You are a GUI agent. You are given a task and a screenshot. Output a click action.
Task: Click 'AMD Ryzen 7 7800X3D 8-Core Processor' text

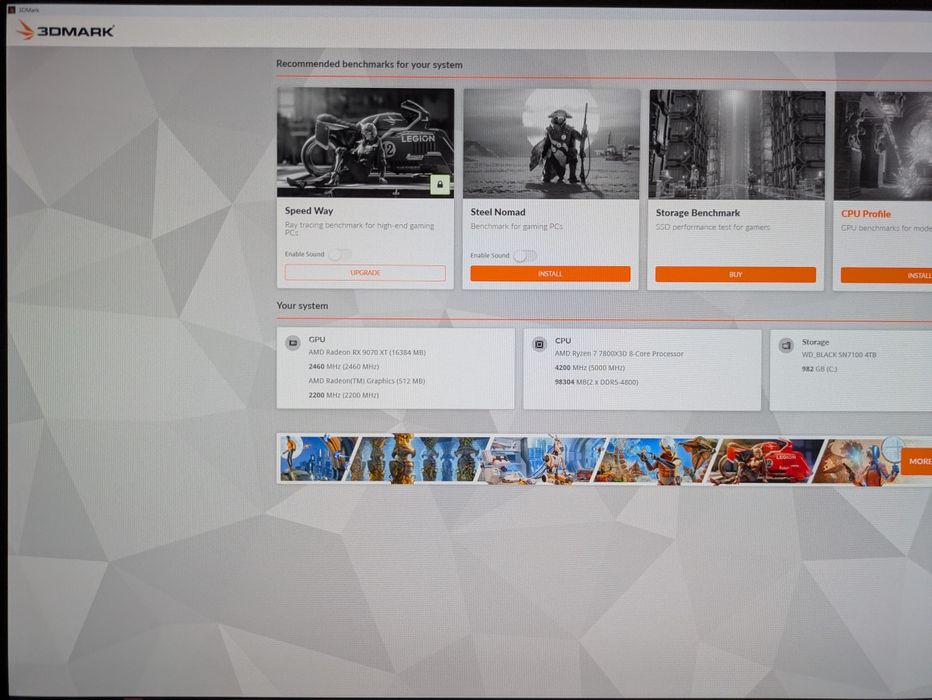(619, 354)
